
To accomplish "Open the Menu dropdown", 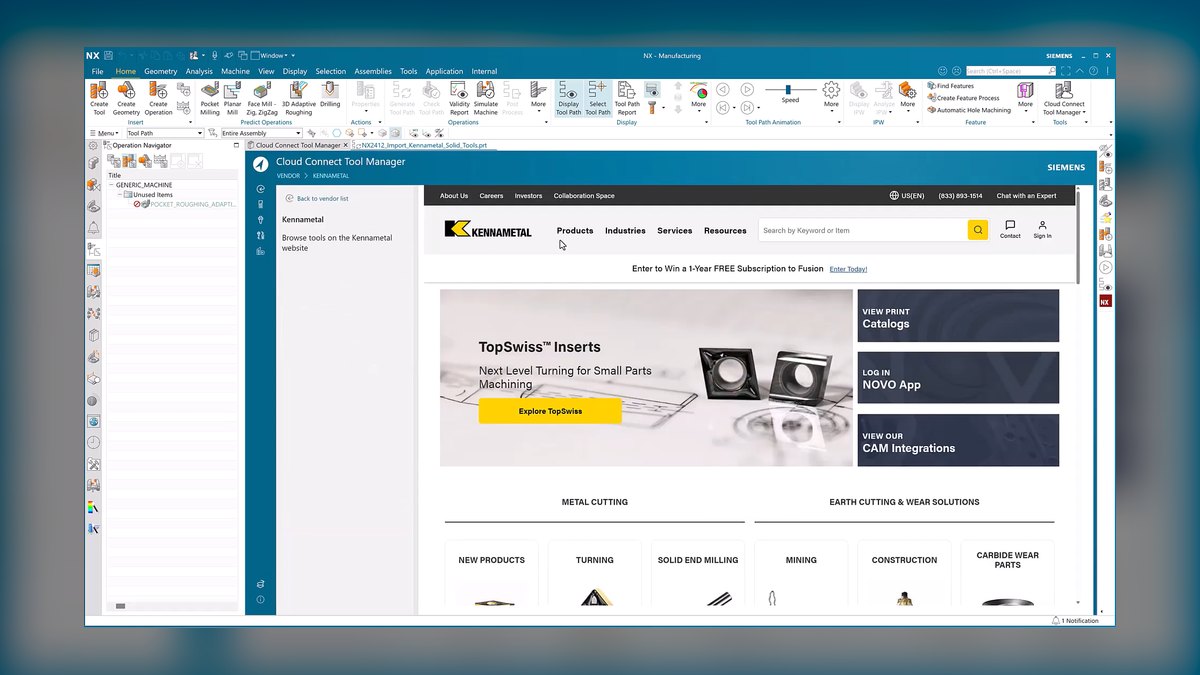I will (104, 133).
